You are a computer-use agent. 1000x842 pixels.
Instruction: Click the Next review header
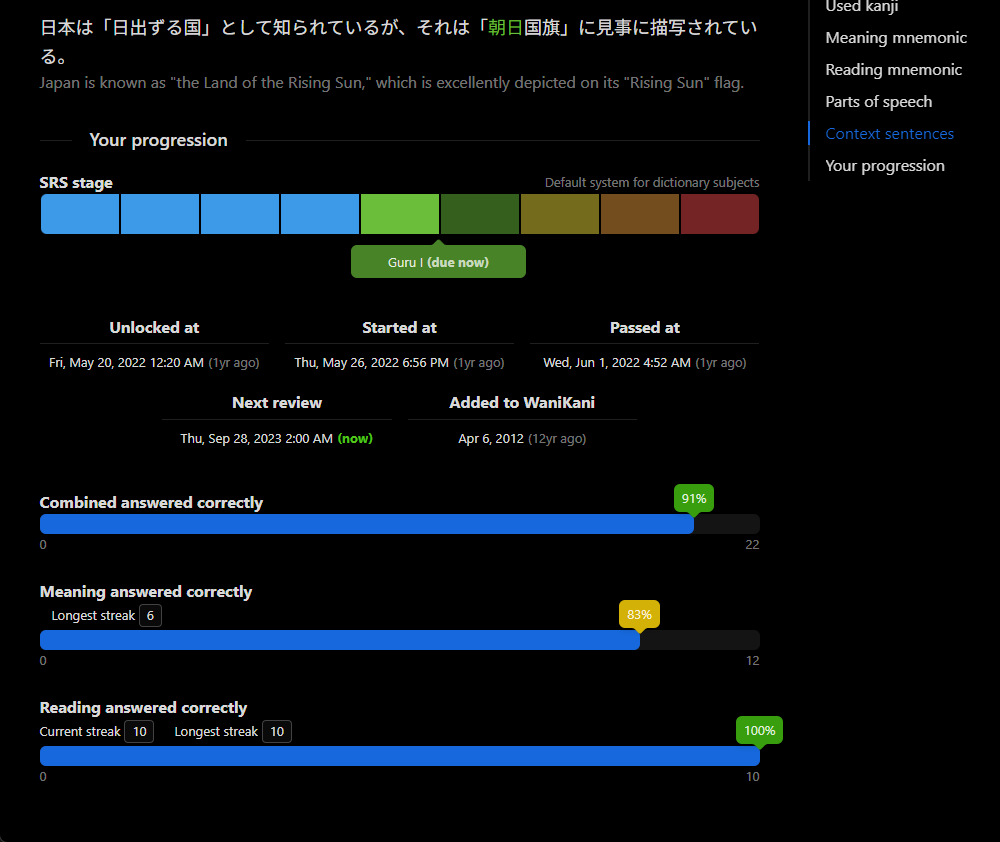(x=277, y=403)
